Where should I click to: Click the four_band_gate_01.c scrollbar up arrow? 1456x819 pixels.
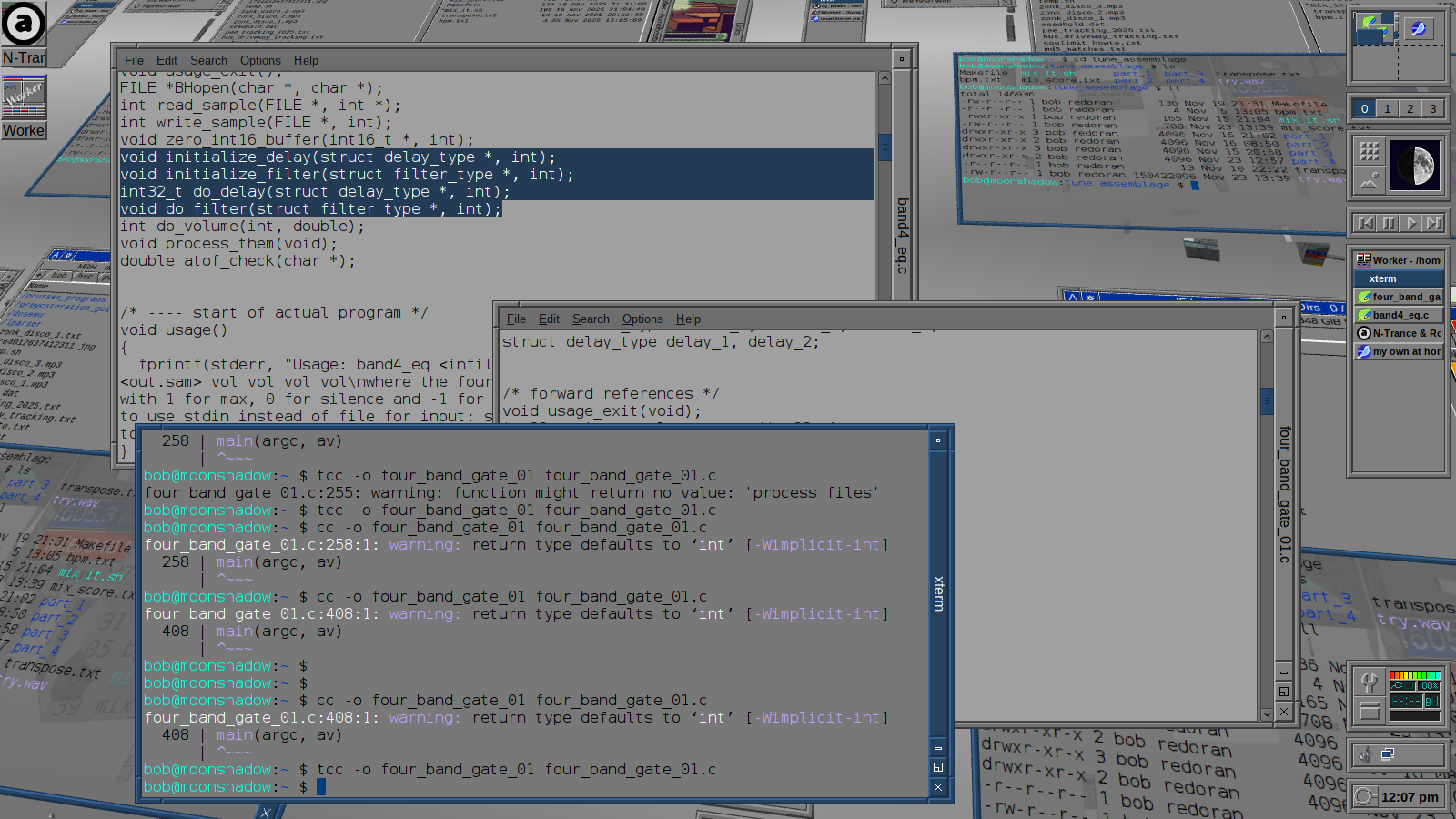click(x=1267, y=337)
